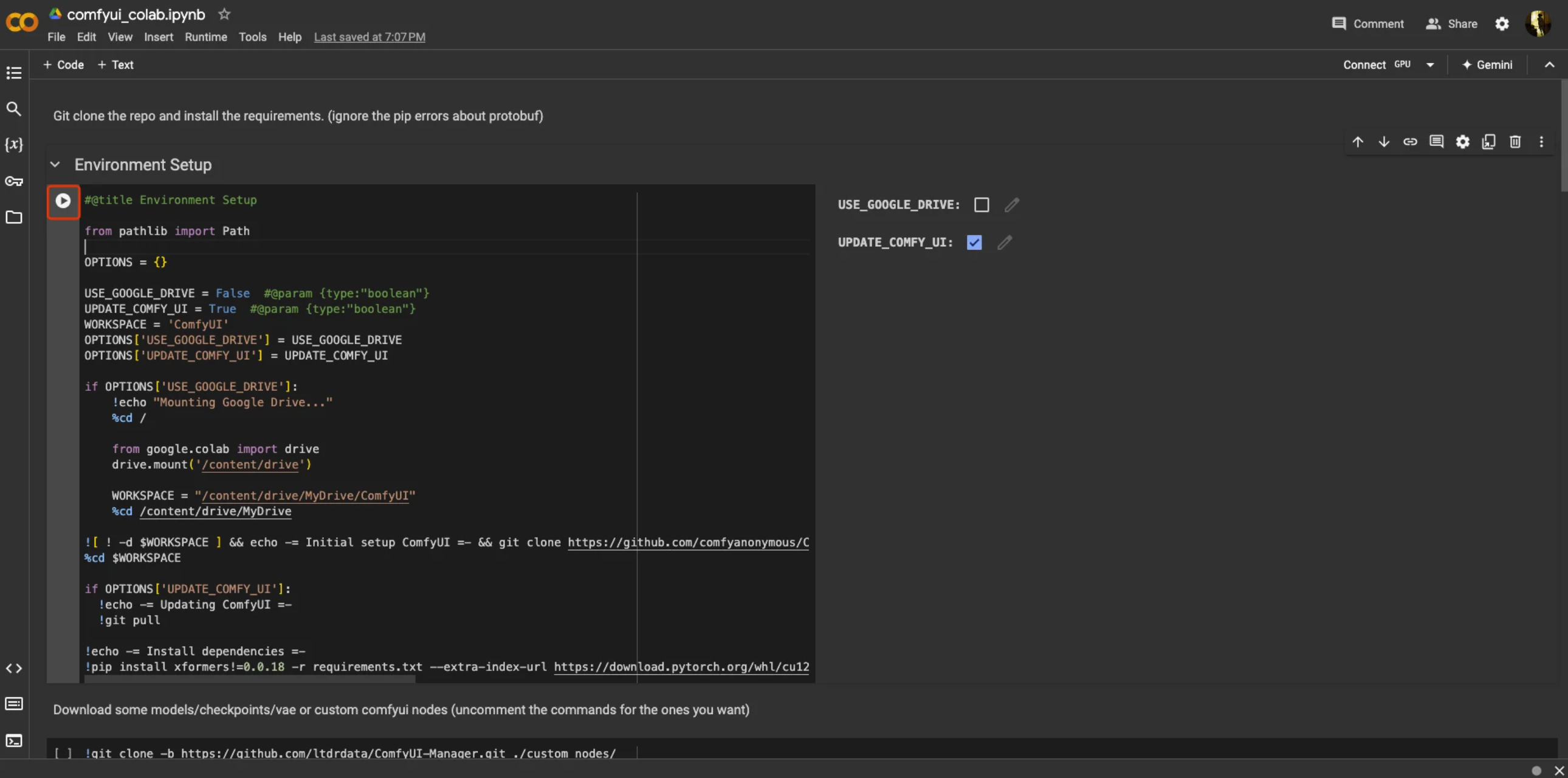Viewport: 1568px width, 778px height.
Task: Copy link to cell icon
Action: (x=1410, y=142)
